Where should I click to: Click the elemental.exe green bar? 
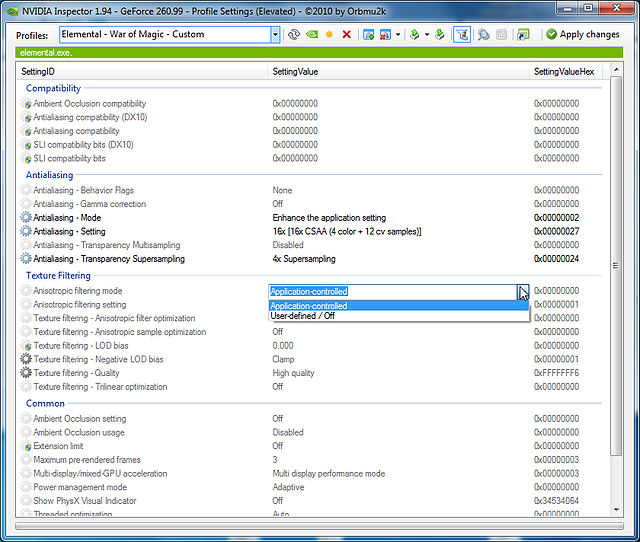[x=319, y=53]
